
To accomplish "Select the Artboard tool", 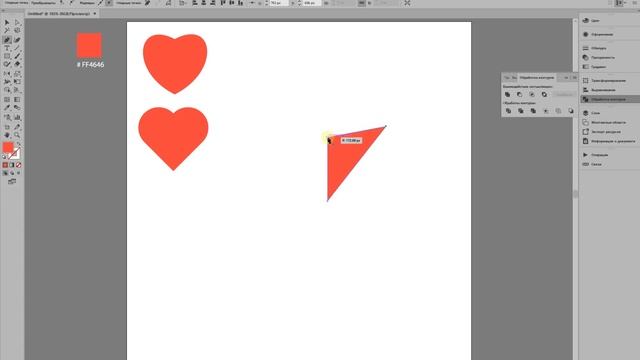I will 7,127.
